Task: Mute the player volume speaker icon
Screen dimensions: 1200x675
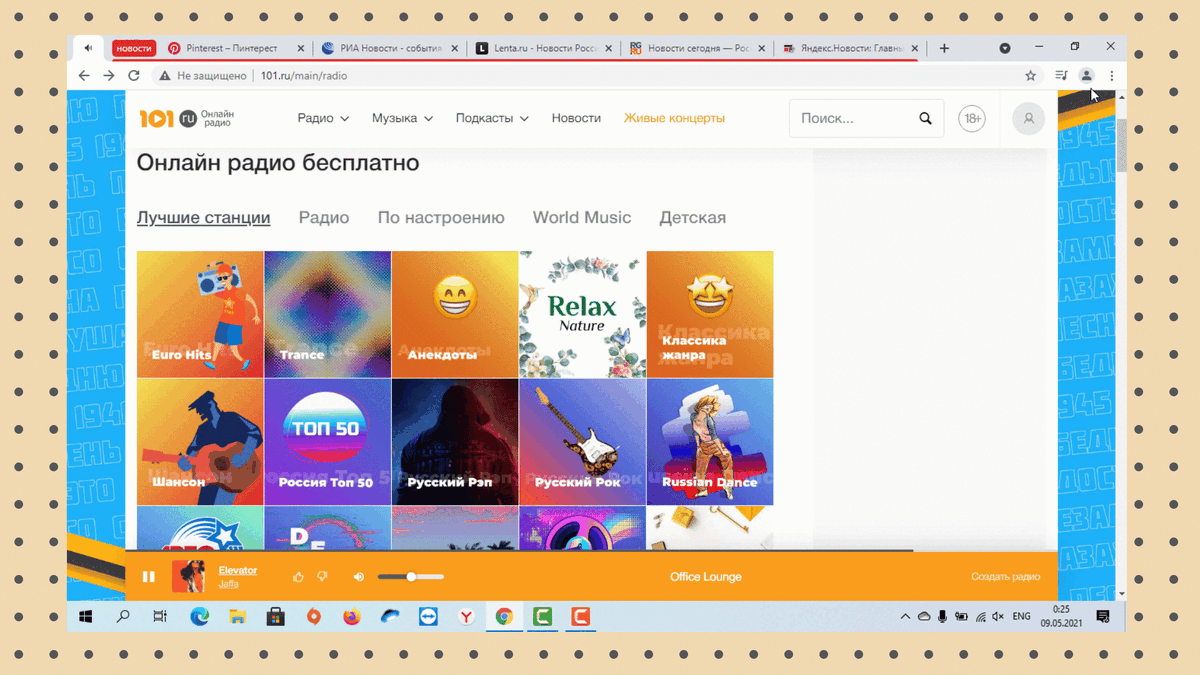Action: coord(359,577)
